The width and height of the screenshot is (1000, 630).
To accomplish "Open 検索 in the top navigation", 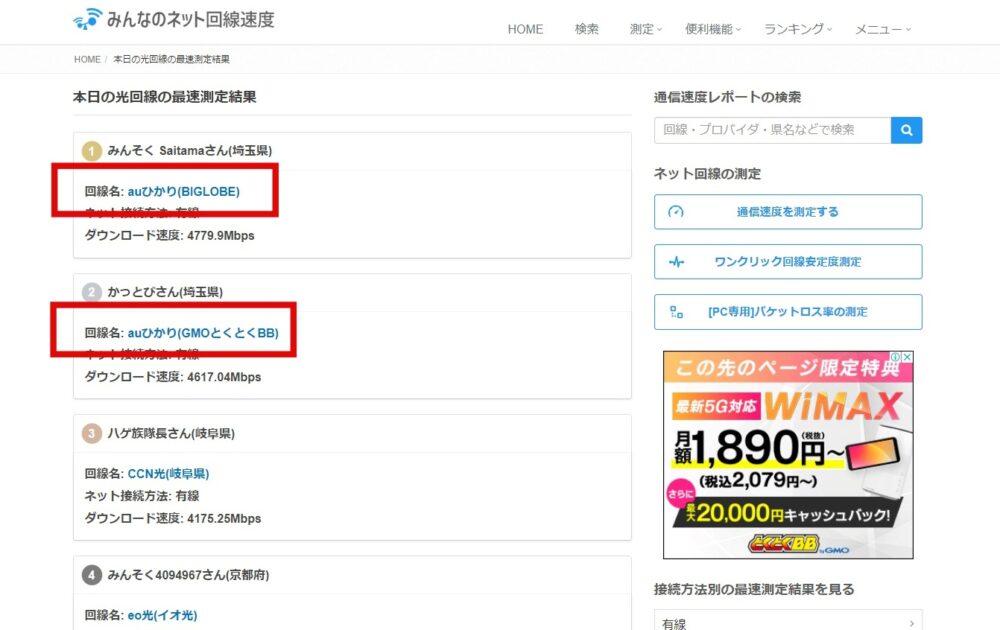I will point(587,29).
